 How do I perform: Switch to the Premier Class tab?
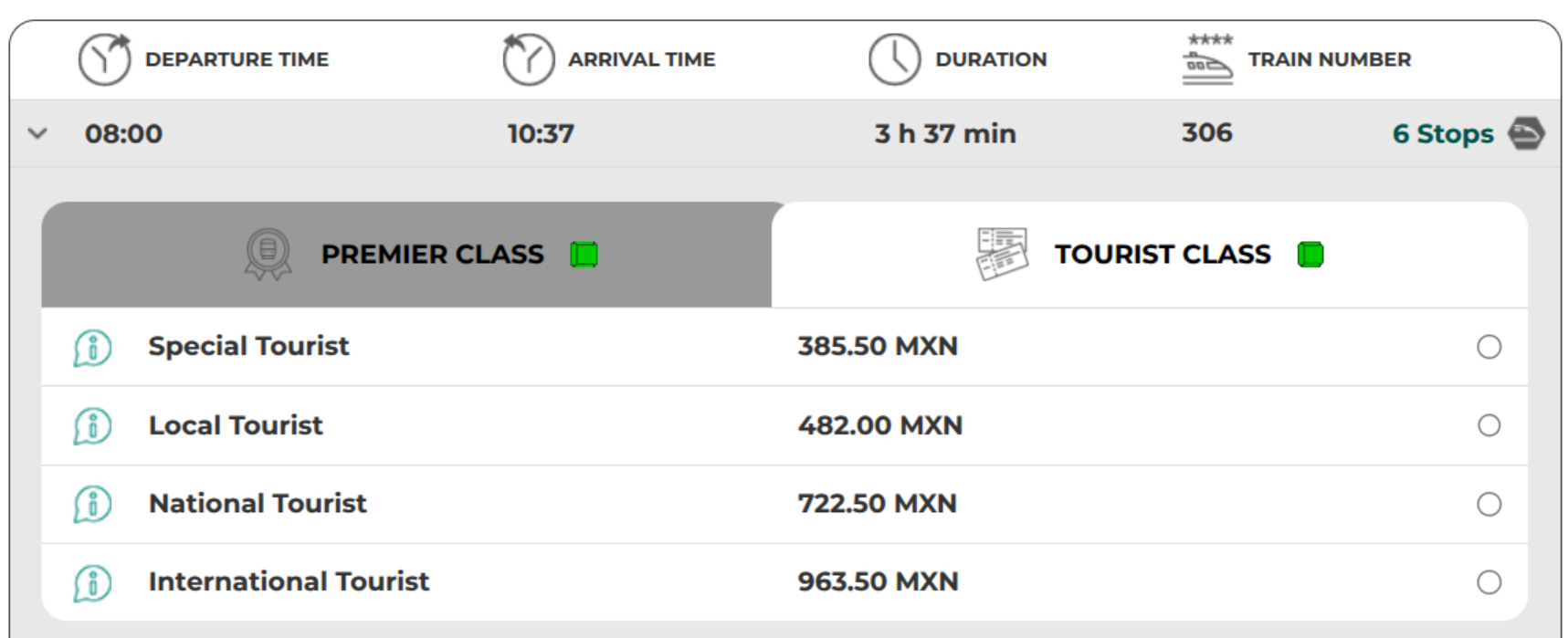click(x=431, y=255)
